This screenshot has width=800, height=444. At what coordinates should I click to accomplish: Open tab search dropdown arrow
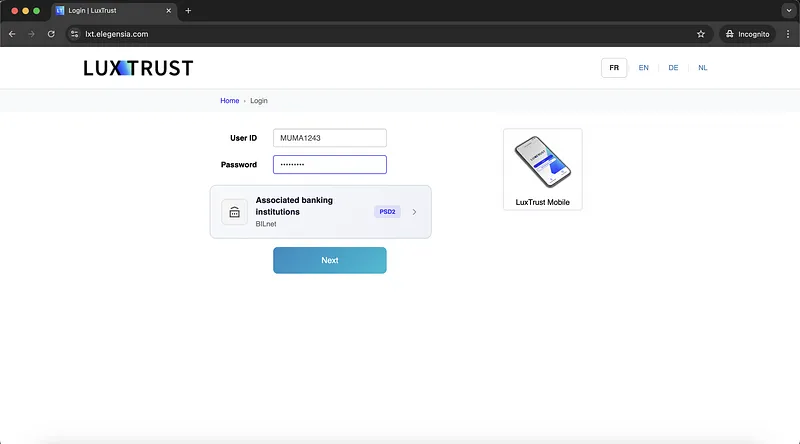(x=789, y=11)
